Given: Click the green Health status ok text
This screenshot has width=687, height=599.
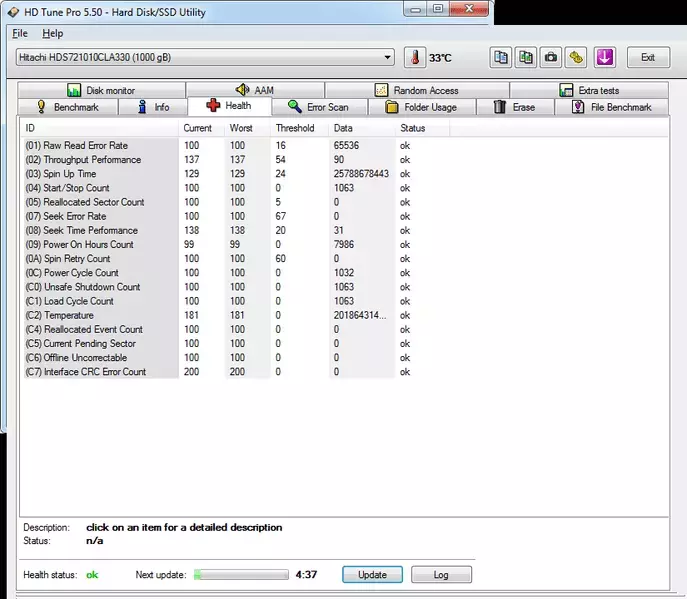Looking at the screenshot, I should click(x=92, y=574).
